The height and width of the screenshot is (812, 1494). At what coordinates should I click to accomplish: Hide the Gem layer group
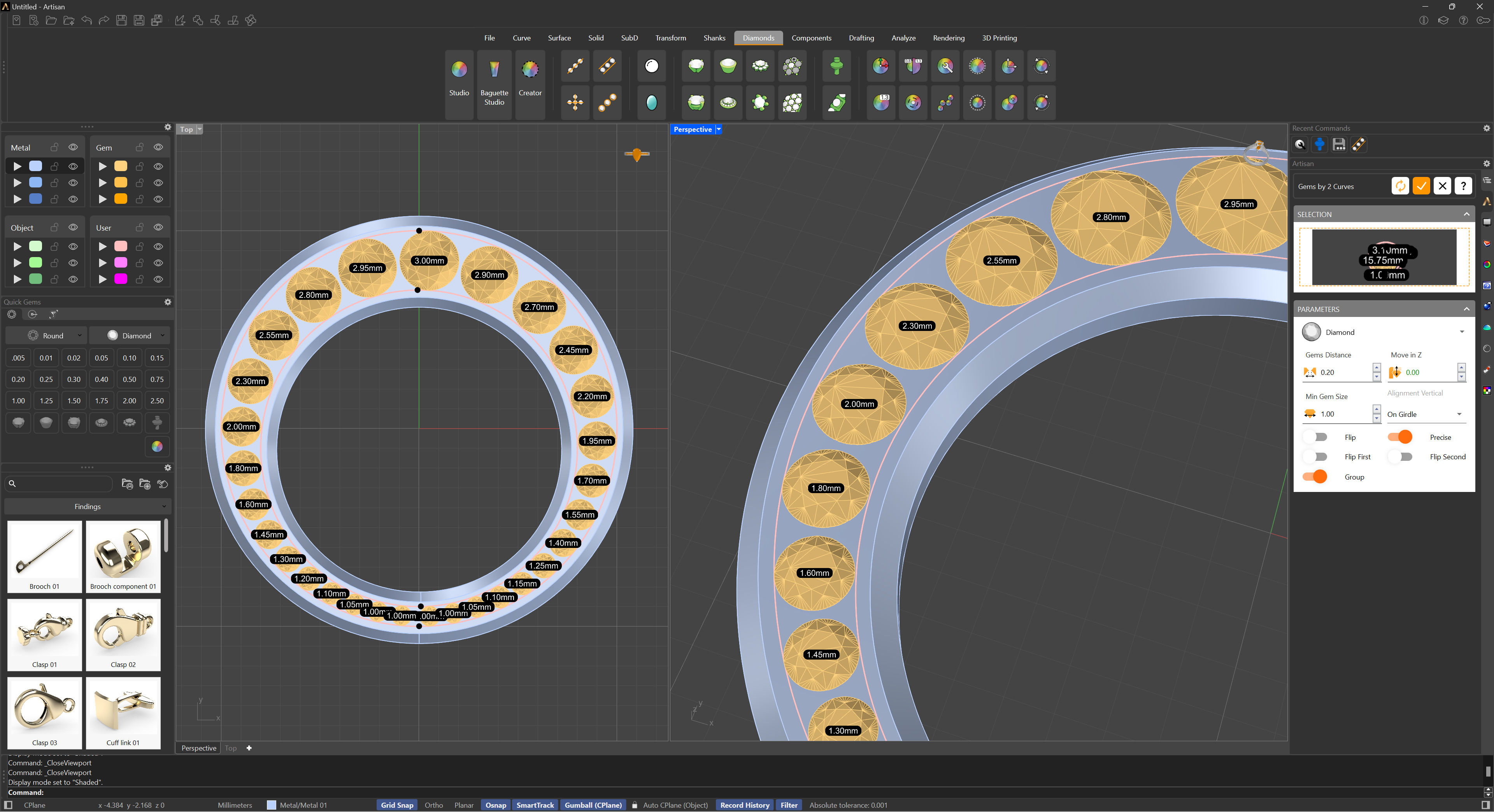pyautogui.click(x=158, y=147)
